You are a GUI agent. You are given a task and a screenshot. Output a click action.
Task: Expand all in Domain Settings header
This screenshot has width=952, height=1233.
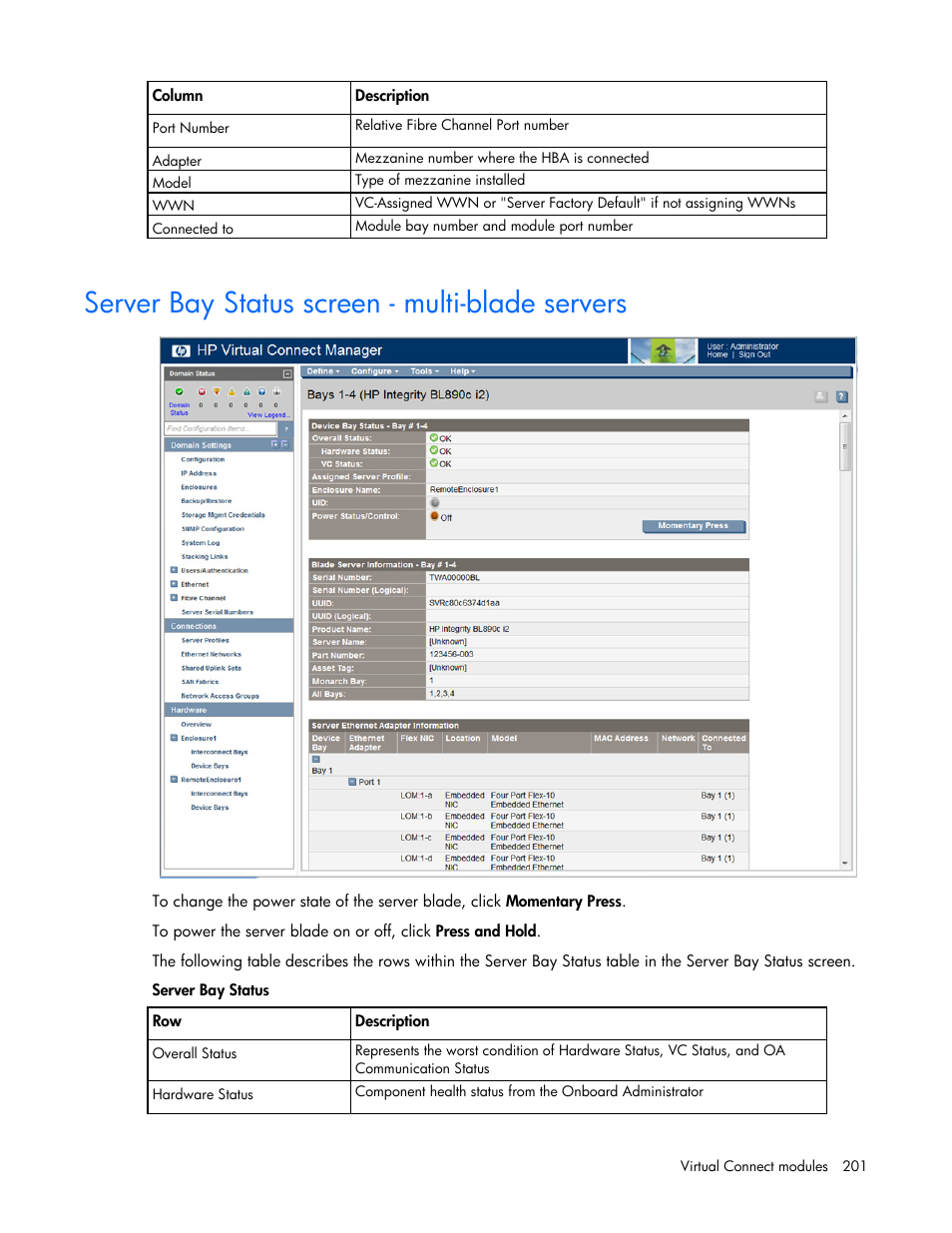point(274,444)
